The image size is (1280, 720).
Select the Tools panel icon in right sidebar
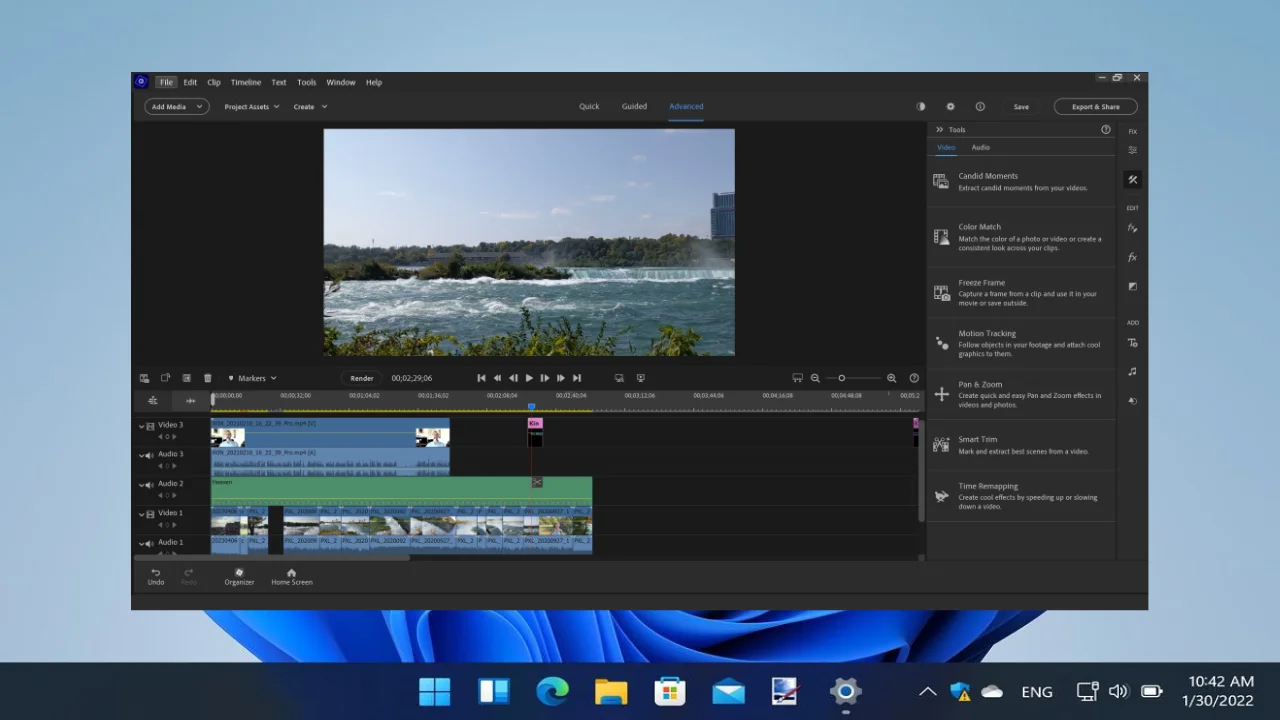coord(1133,180)
